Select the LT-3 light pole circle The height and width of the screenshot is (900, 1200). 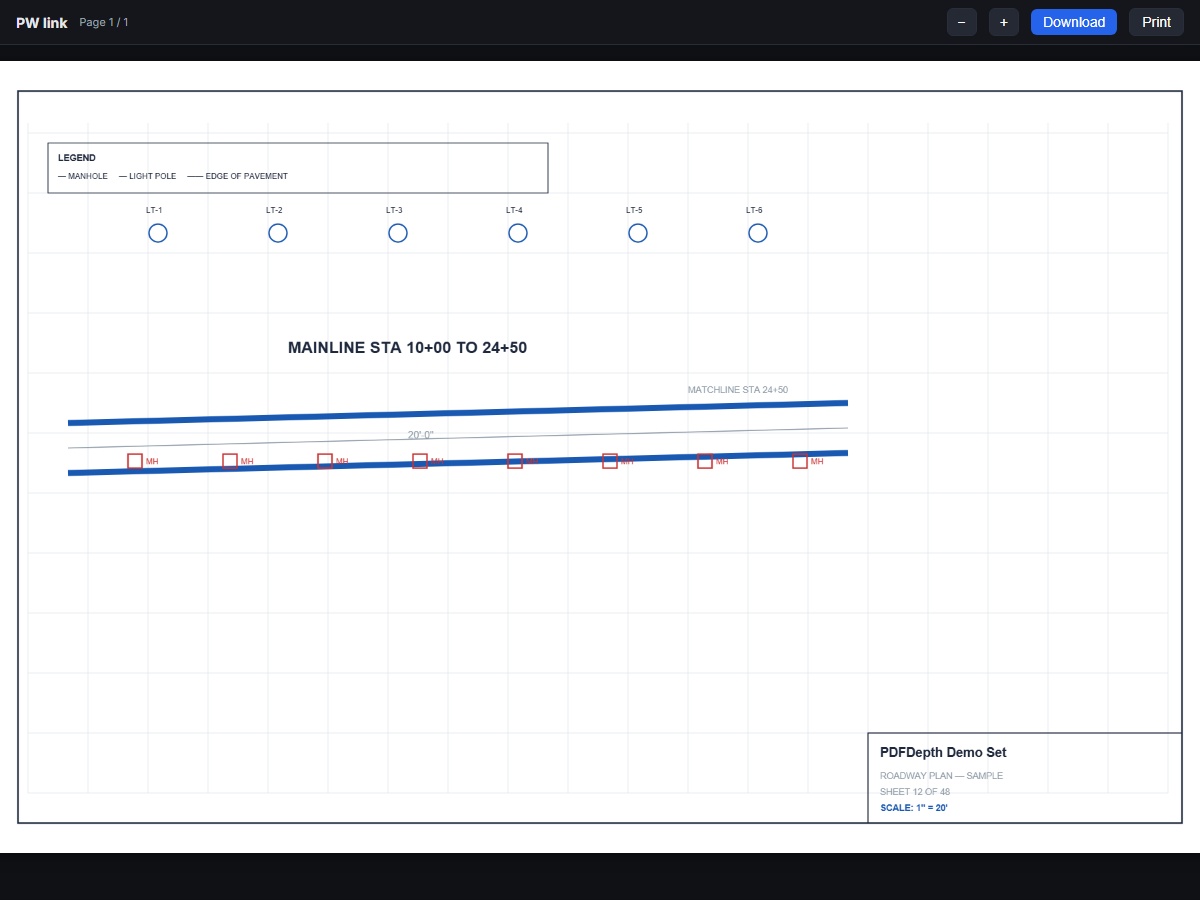(398, 233)
